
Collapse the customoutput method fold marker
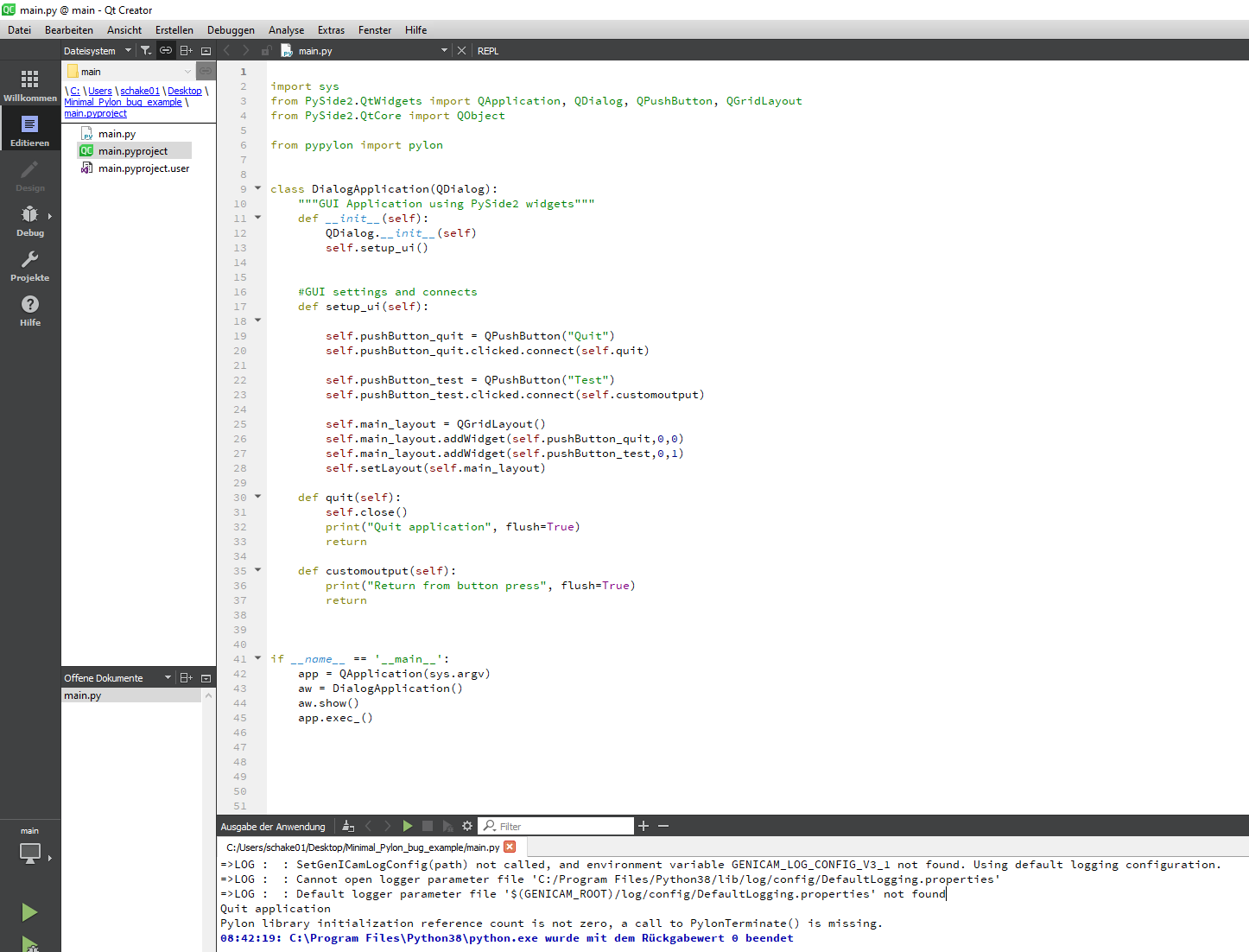(257, 569)
